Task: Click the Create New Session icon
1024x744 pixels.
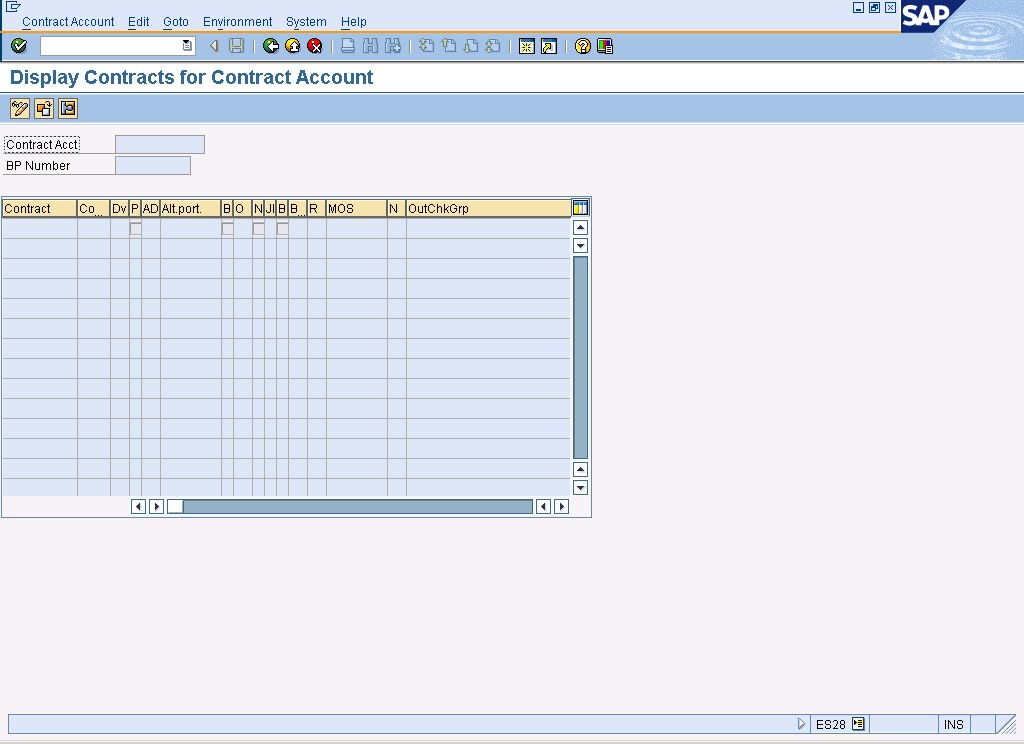Action: pyautogui.click(x=526, y=45)
